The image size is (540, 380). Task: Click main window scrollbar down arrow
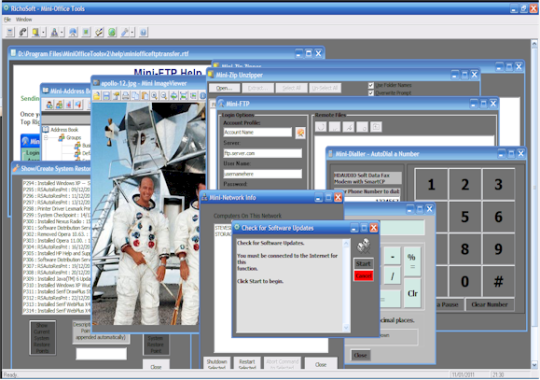(534, 365)
